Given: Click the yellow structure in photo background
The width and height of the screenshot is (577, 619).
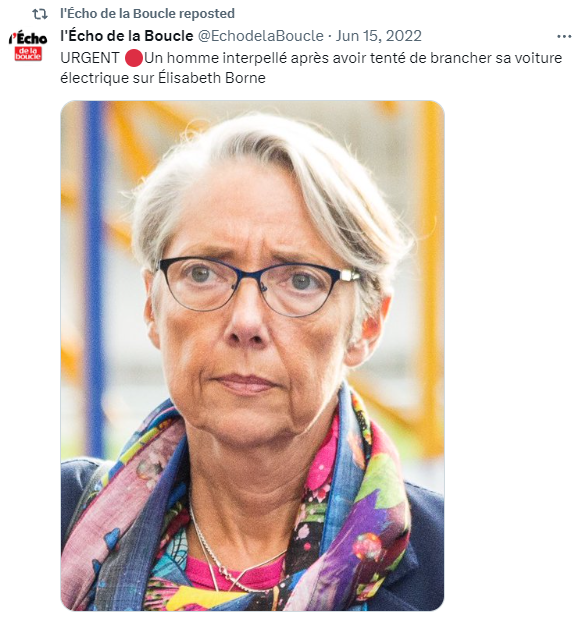Looking at the screenshot, I should (x=430, y=276).
